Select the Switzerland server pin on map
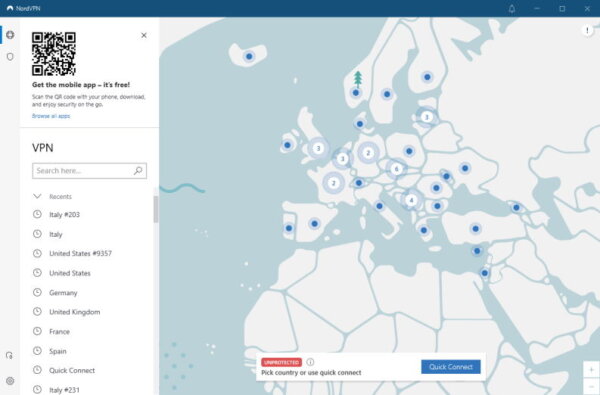The image size is (600, 395). [x=359, y=183]
